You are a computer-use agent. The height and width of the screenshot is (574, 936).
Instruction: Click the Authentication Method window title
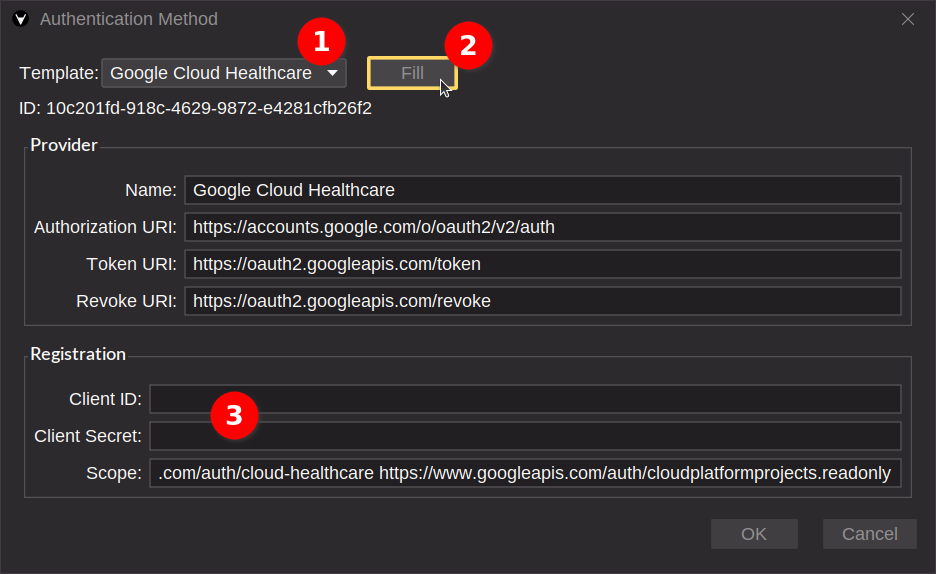128,19
